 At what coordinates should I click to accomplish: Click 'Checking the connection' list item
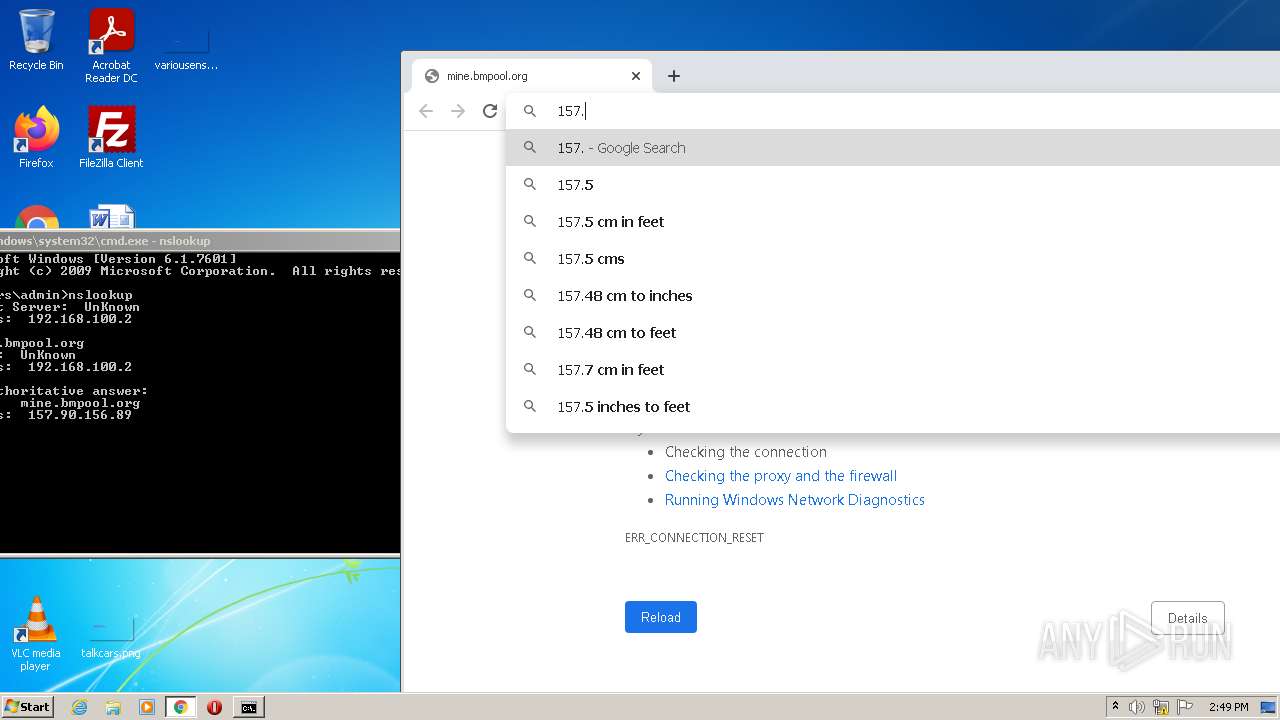point(746,452)
